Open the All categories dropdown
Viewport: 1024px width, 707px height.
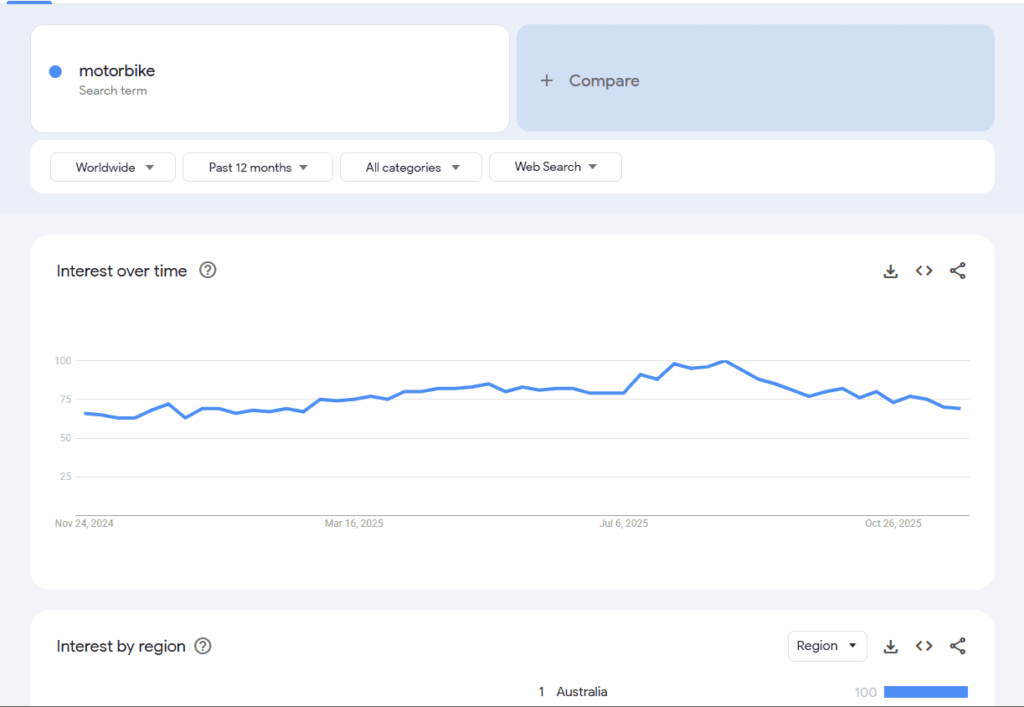point(411,167)
